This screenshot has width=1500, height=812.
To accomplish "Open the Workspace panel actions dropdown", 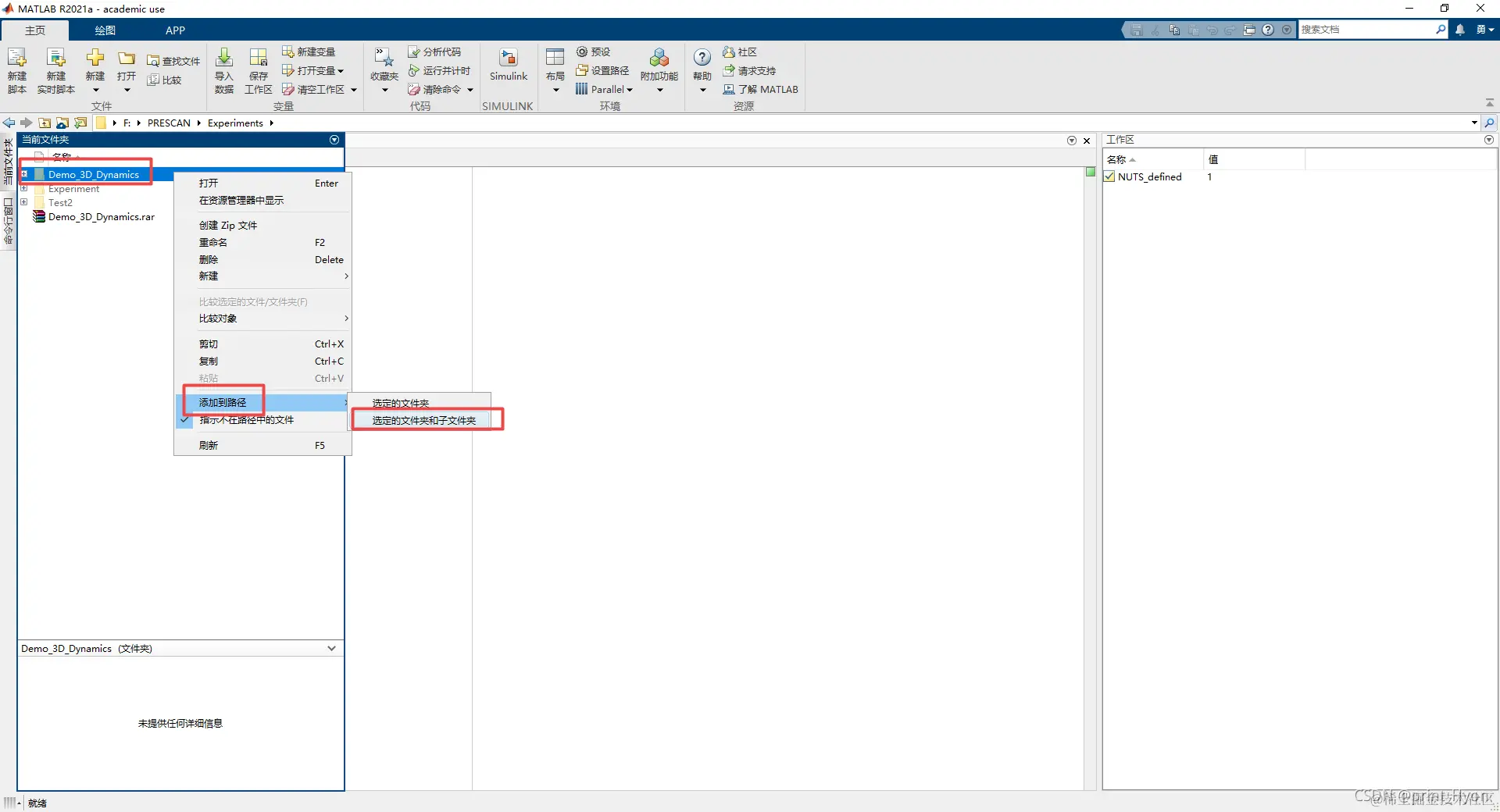I will 1489,140.
